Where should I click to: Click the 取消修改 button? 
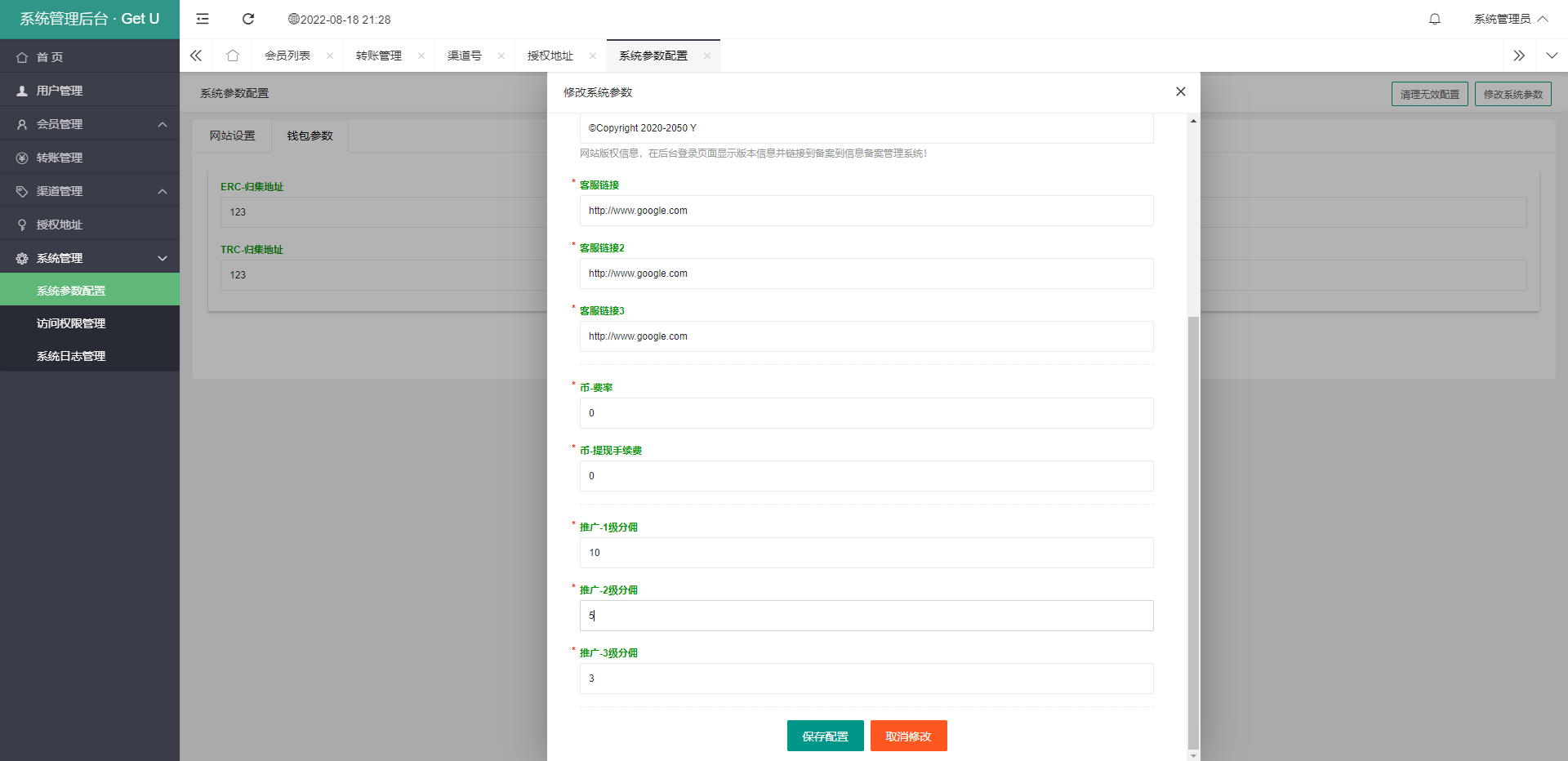point(908,736)
